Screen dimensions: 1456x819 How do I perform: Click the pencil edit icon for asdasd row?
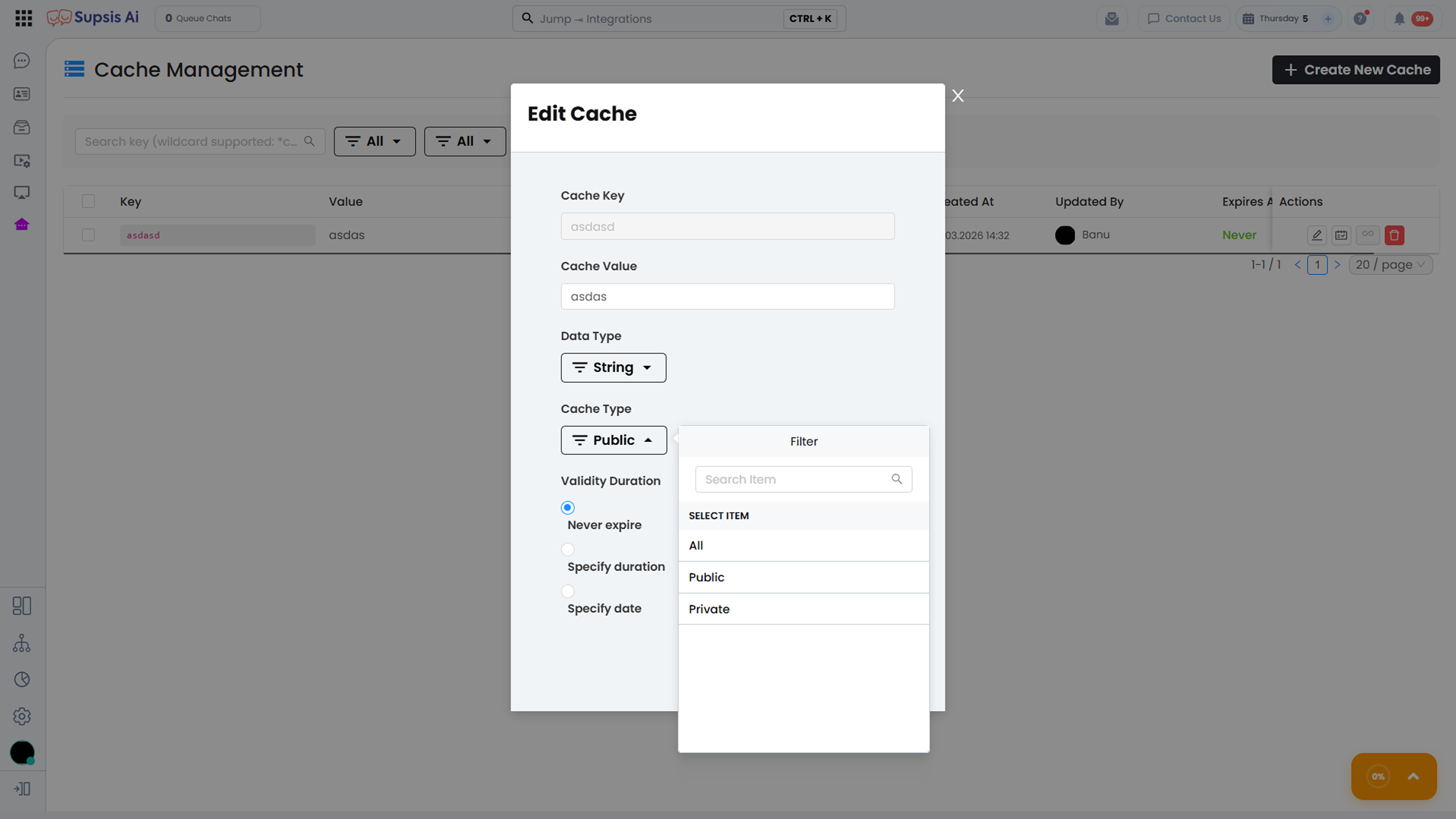[x=1317, y=235]
